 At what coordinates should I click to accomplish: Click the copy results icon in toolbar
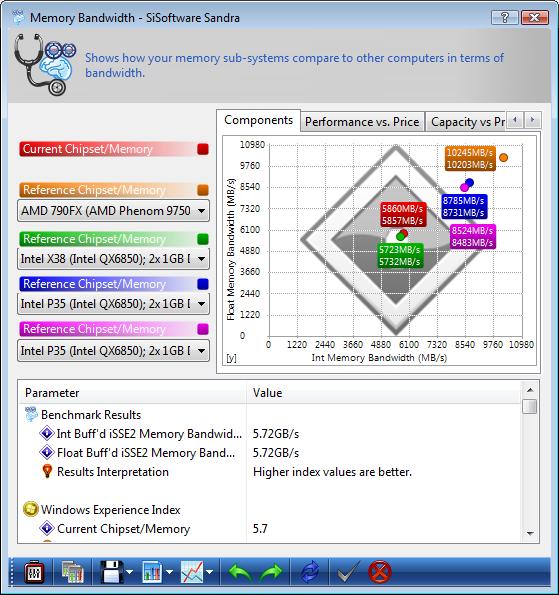point(73,572)
